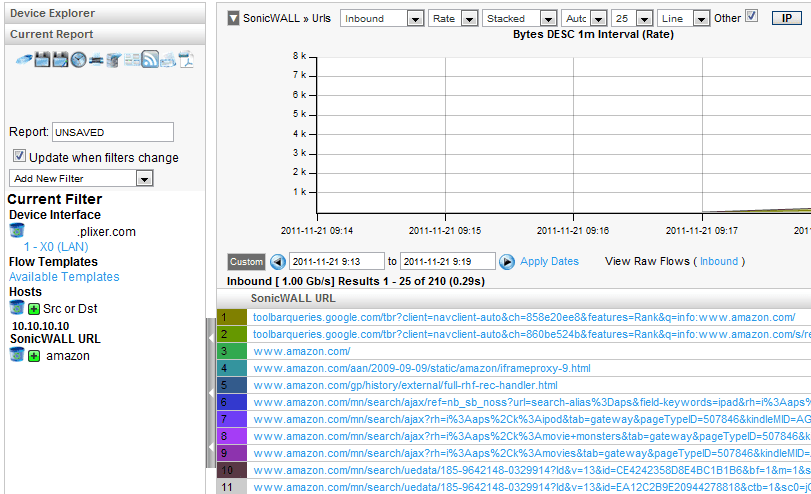
Task: Go to next time range with right arrow
Action: click(507, 262)
